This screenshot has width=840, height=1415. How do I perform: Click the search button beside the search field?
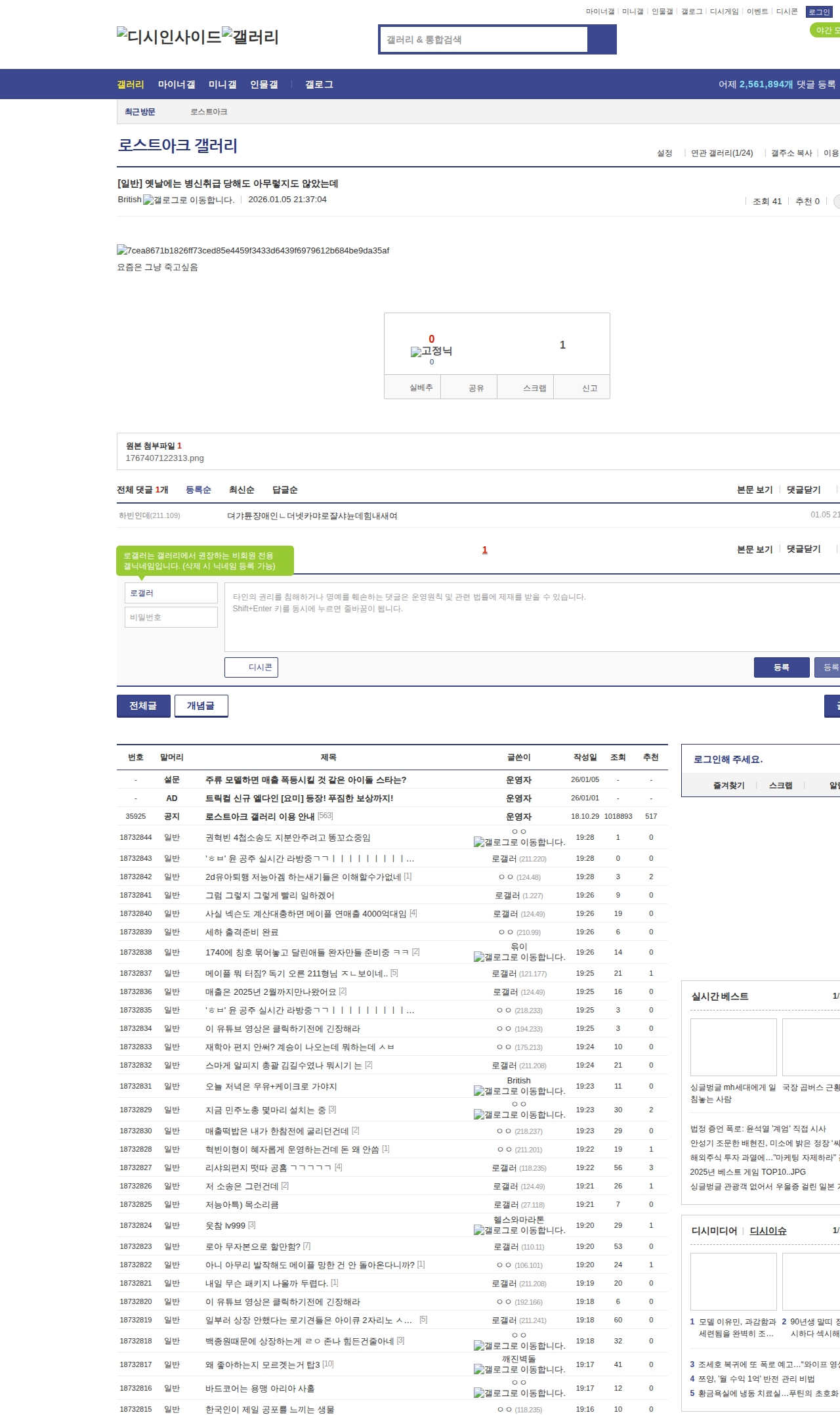coord(602,39)
